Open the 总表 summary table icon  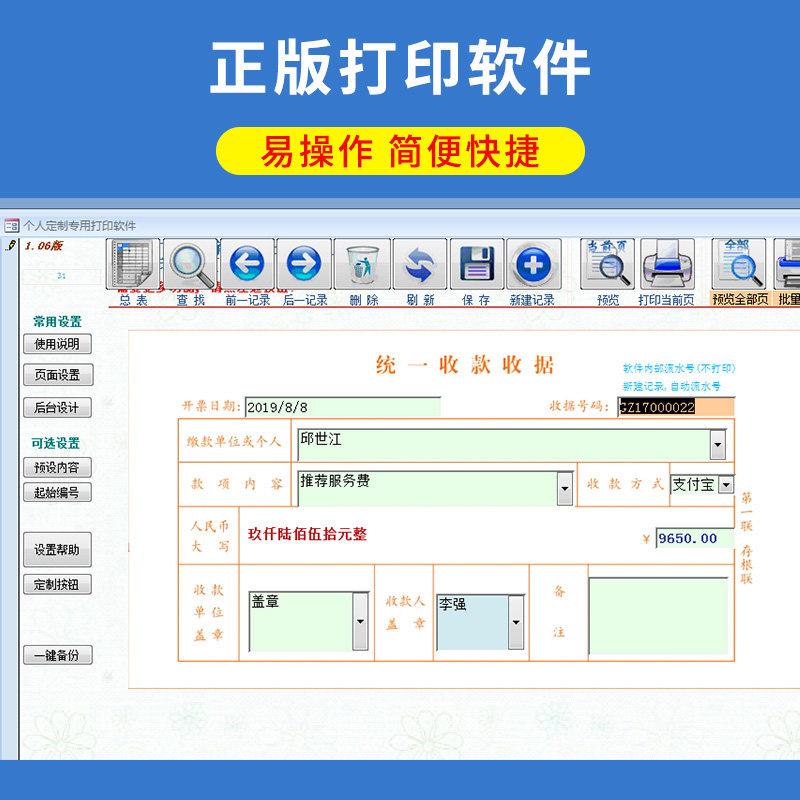(133, 264)
